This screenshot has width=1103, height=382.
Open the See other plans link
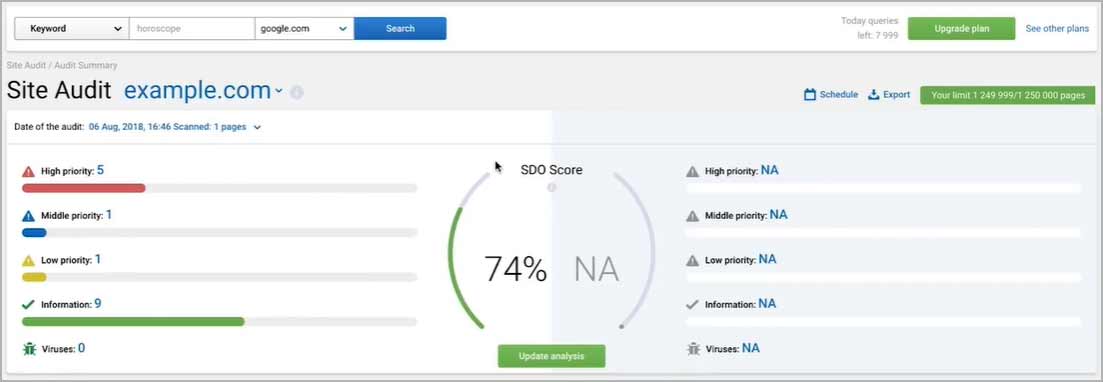1057,29
